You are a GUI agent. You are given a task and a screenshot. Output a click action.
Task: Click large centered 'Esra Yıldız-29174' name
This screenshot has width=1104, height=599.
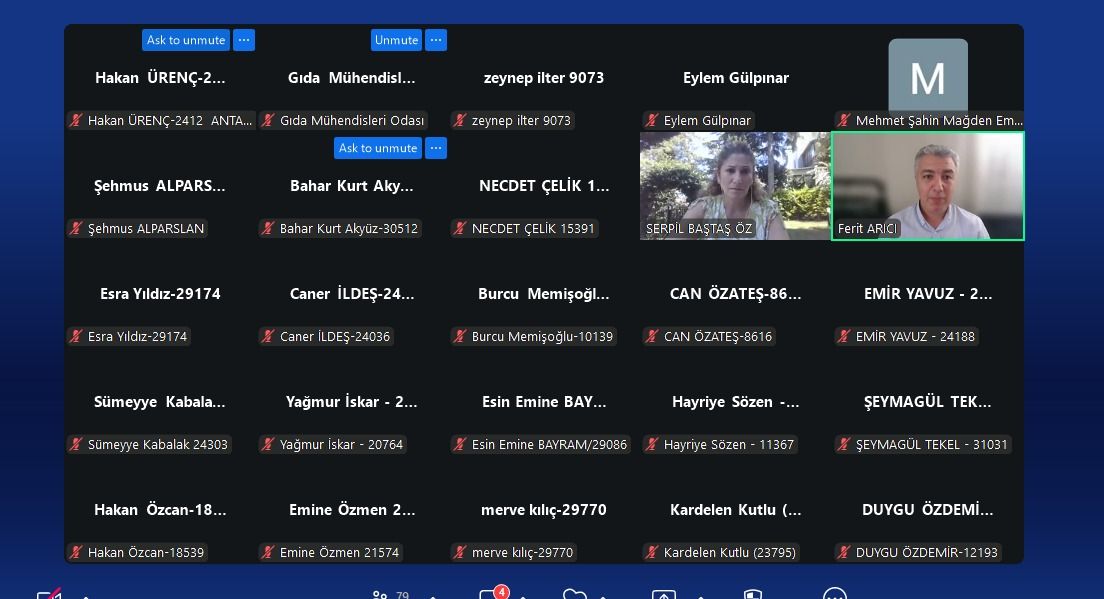160,294
